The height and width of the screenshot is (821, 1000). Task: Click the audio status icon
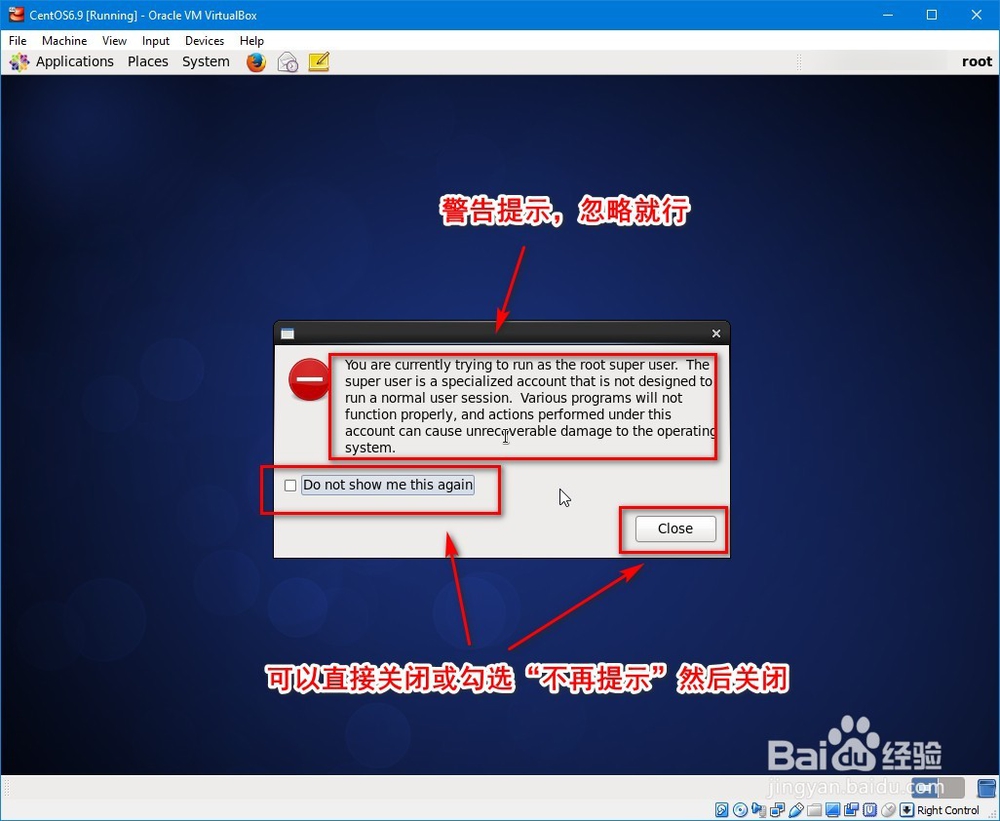(759, 810)
